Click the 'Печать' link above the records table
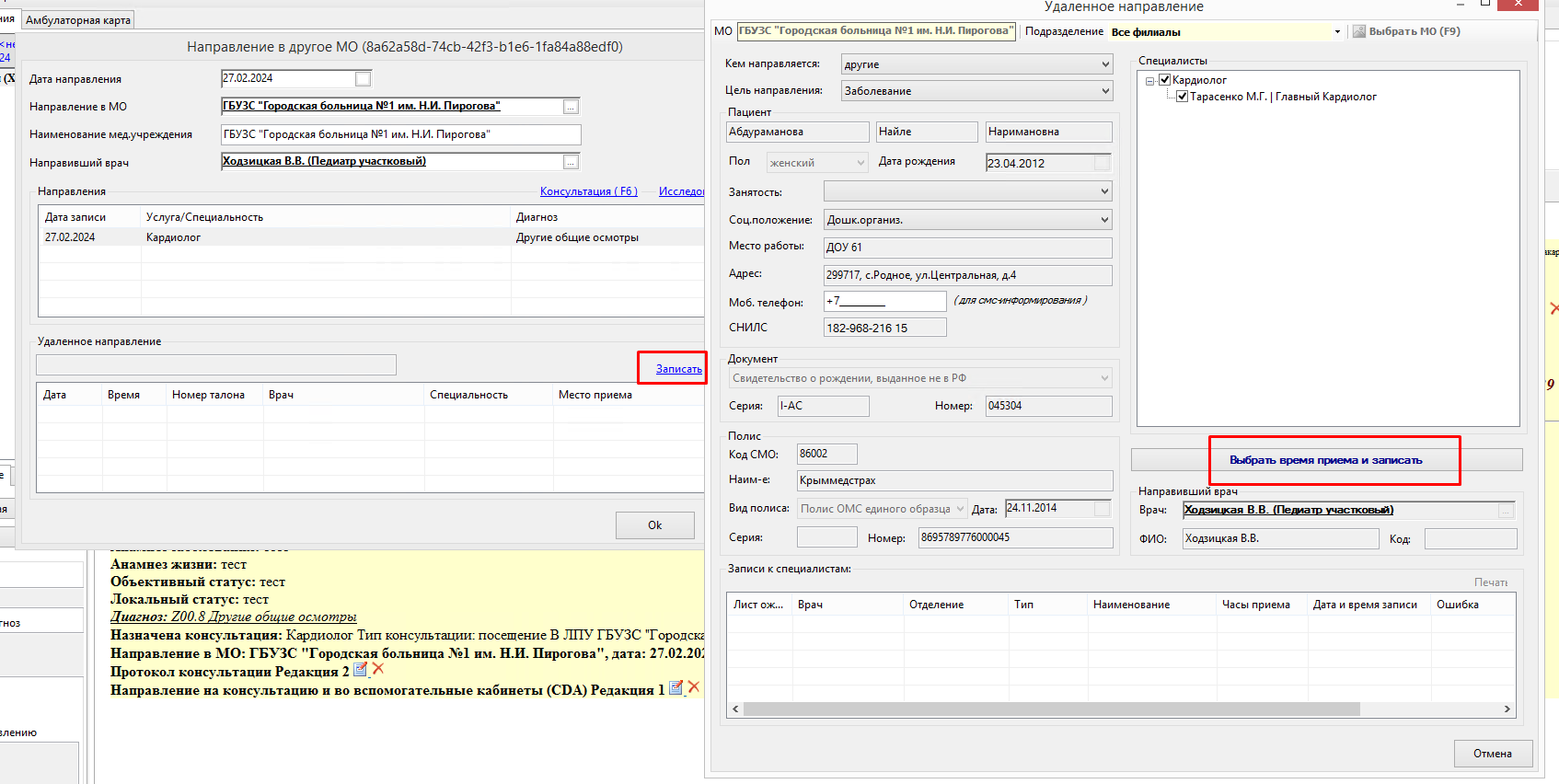The image size is (1559, 784). point(1491,582)
